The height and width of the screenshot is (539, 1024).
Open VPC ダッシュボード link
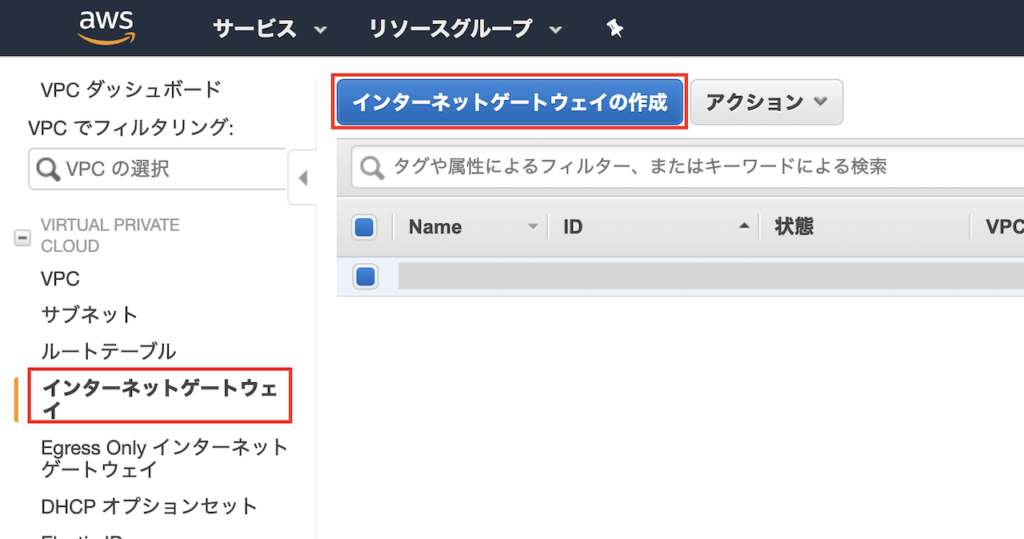tap(131, 90)
